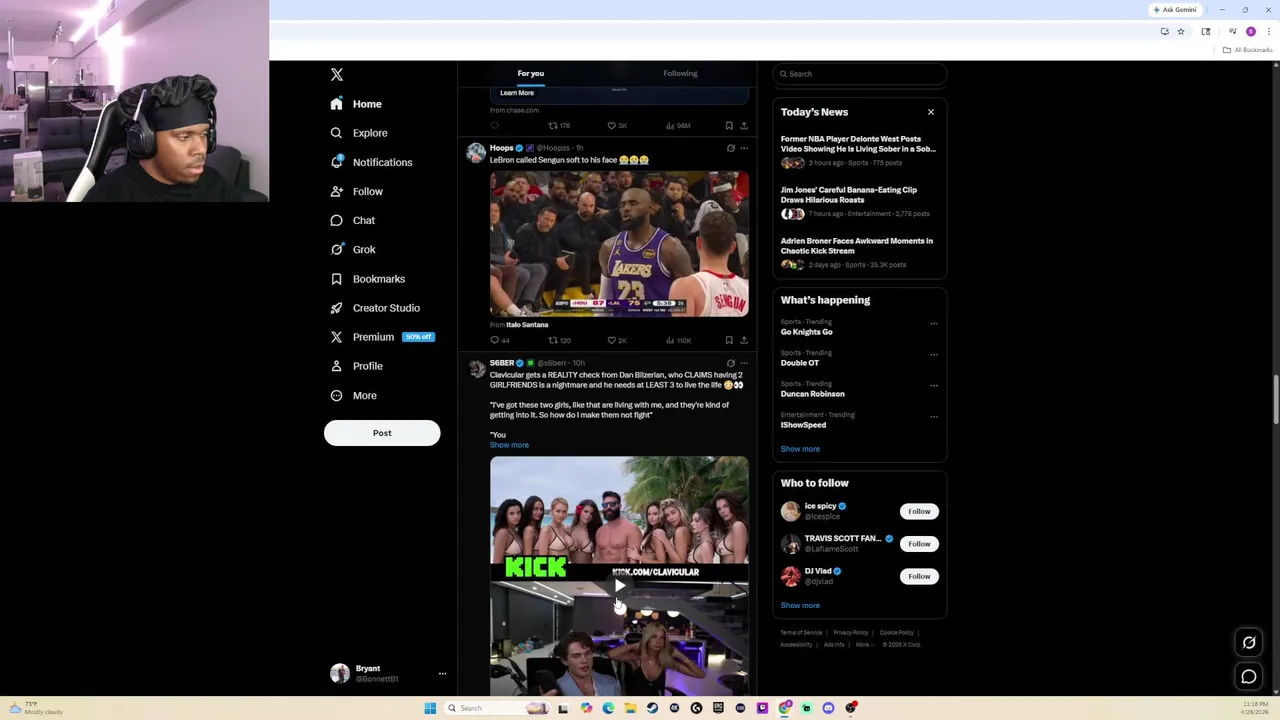Open the Chat bubble icon
The height and width of the screenshot is (720, 1280).
[x=337, y=220]
